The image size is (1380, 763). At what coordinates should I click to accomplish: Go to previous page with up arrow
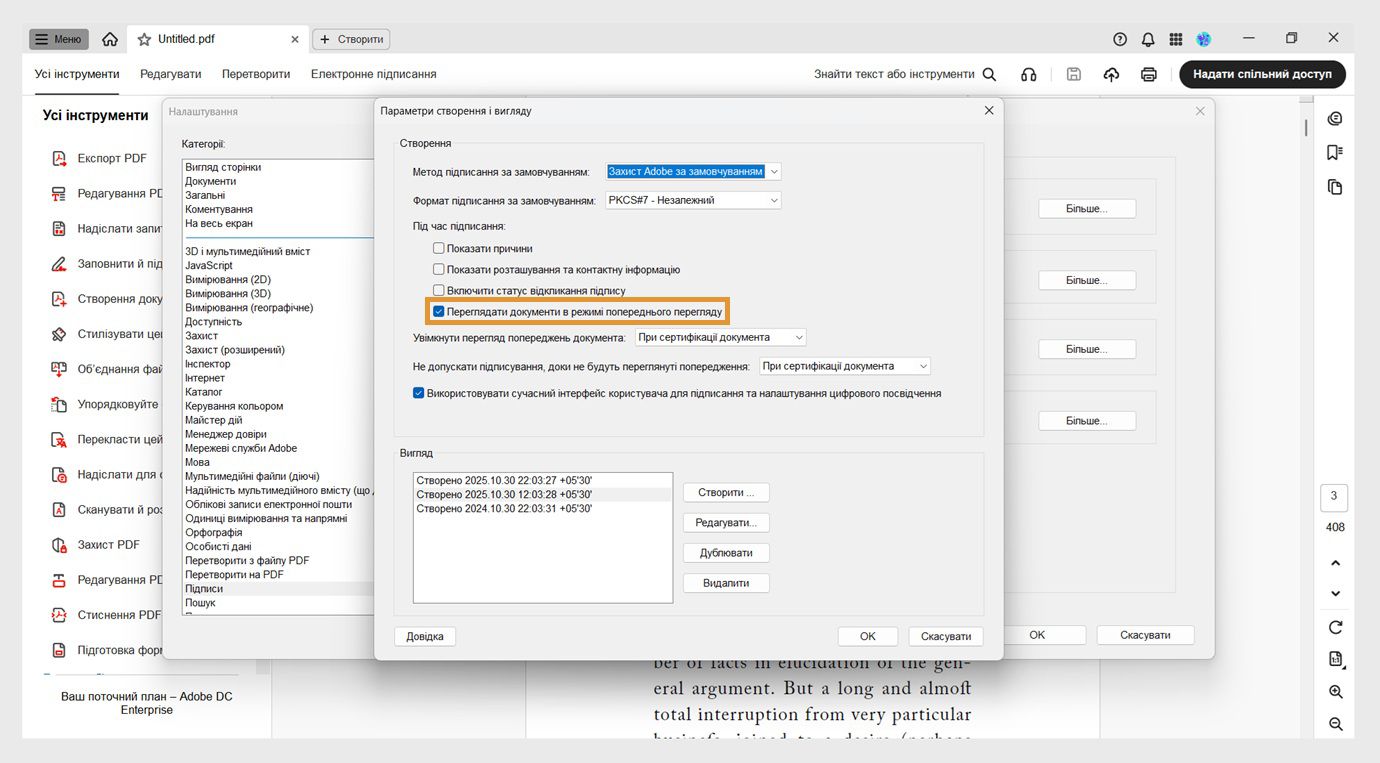coord(1335,563)
